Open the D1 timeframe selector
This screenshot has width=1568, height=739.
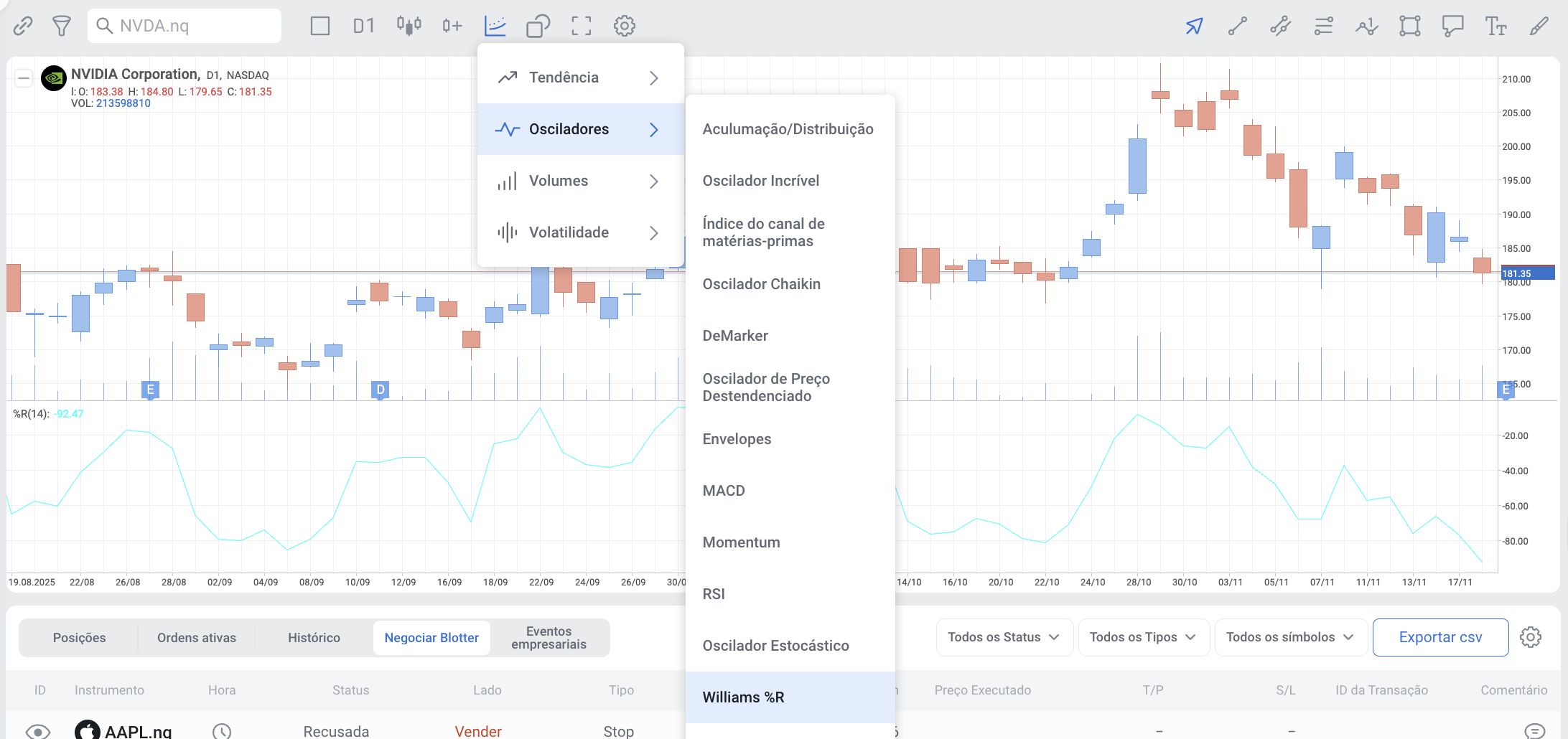[364, 26]
